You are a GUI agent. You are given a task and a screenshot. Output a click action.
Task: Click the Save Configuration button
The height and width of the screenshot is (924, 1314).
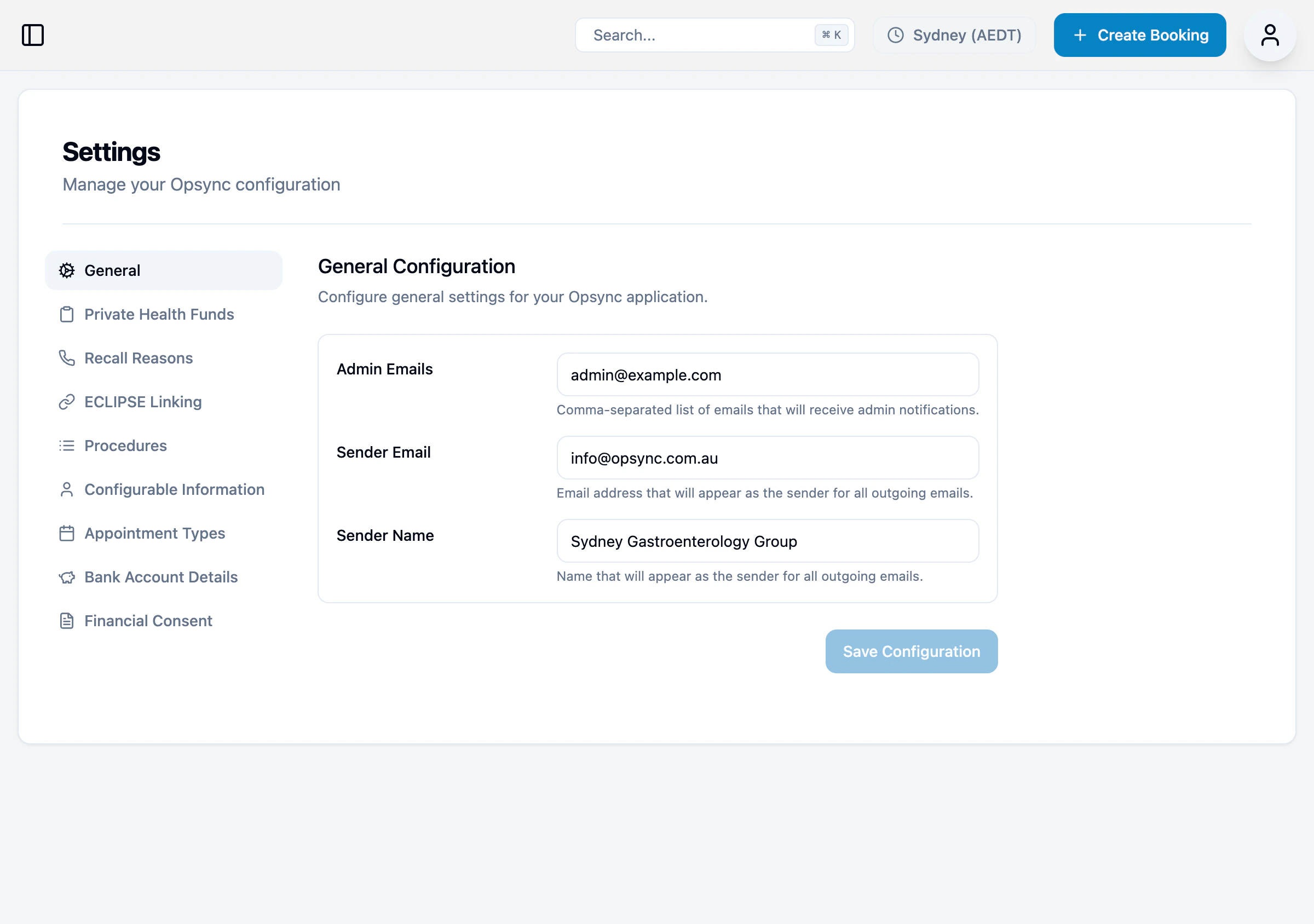coord(911,651)
